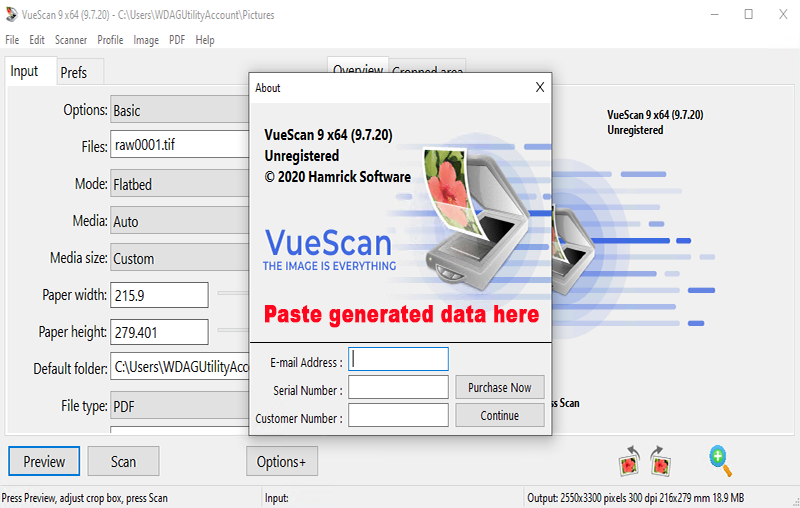This screenshot has height=508, width=800.
Task: Click the Paper height field
Action: pos(159,332)
